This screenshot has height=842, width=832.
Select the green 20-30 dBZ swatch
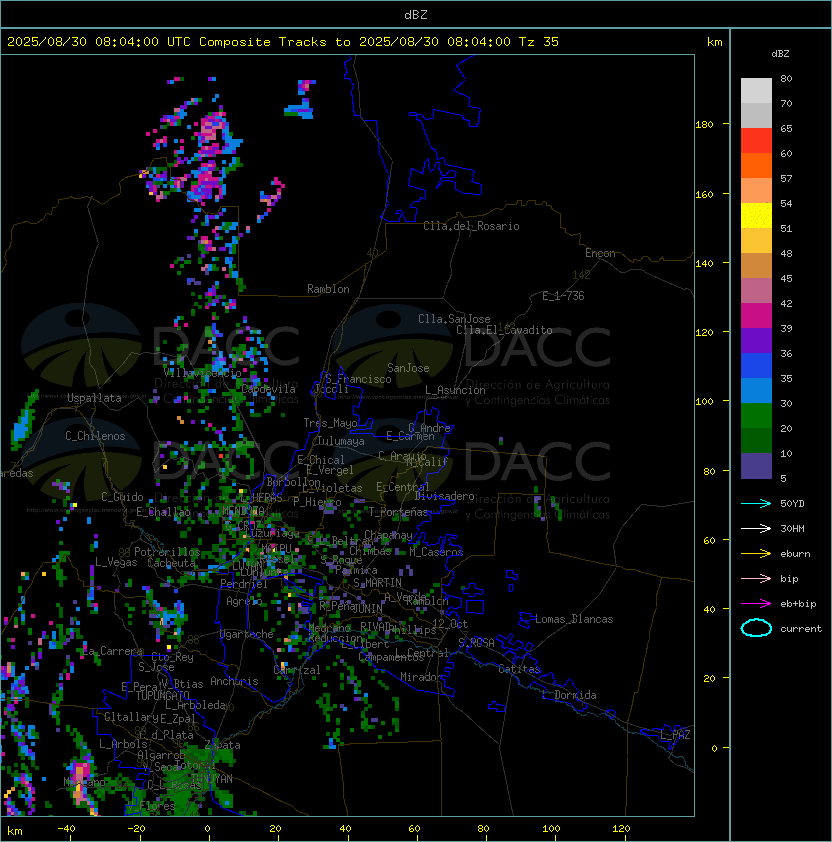[756, 416]
